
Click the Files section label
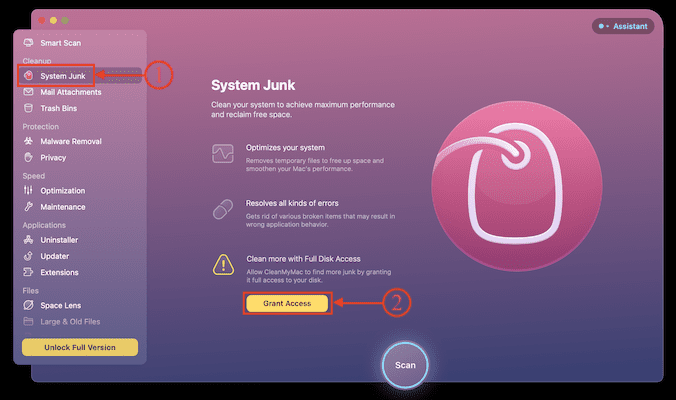31,291
